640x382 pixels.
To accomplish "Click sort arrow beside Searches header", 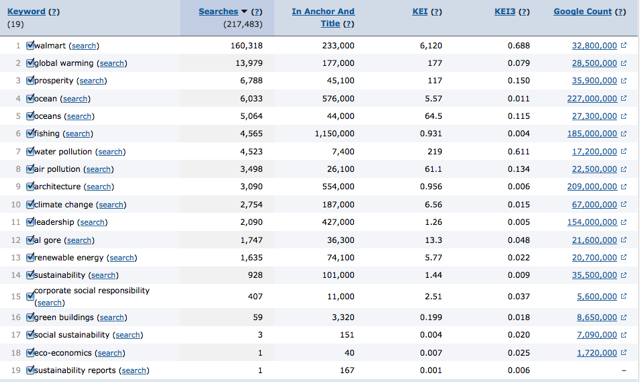I will coord(244,11).
